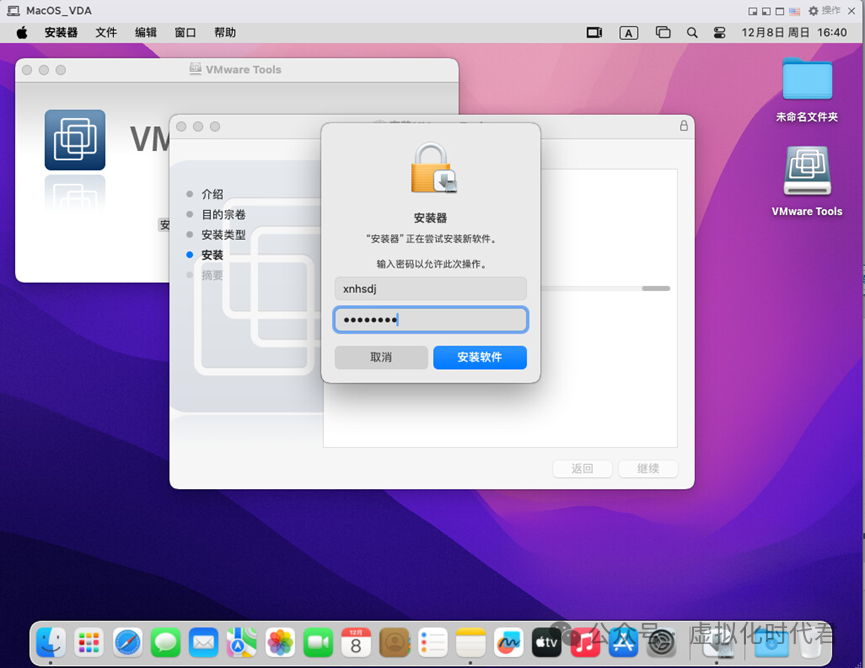Select the 目的宗卷 step in installer sidebar
The height and width of the screenshot is (668, 865).
click(223, 215)
